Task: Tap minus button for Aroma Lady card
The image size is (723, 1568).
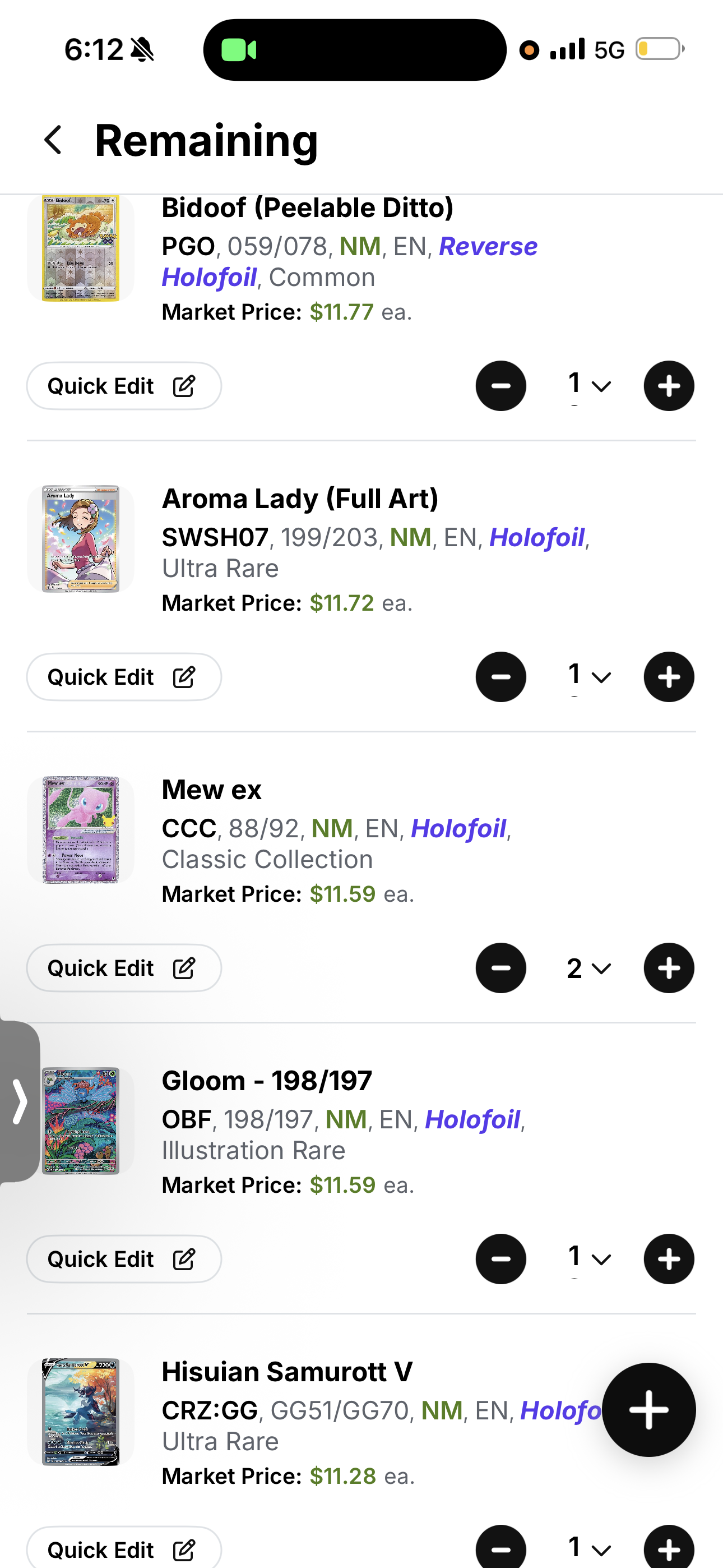Action: (x=501, y=677)
